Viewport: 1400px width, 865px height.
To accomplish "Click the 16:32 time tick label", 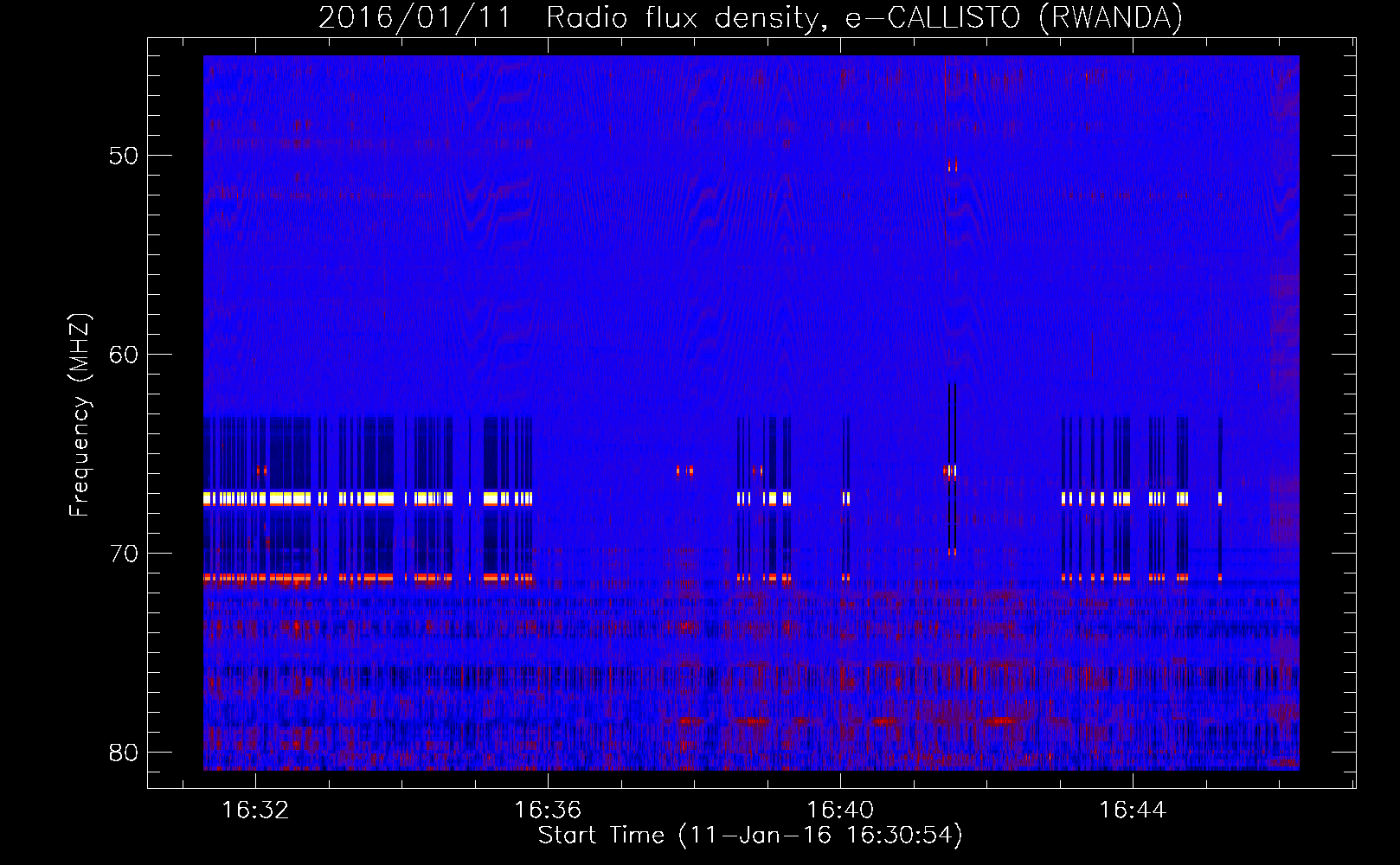I will coord(255,811).
